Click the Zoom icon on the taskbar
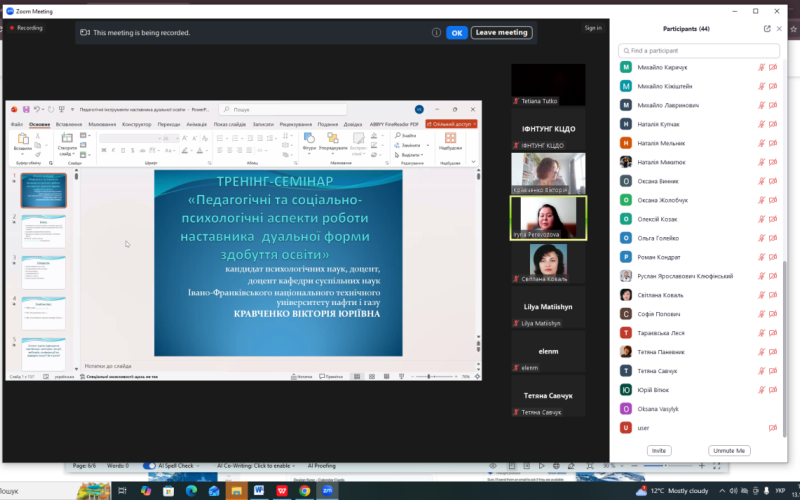The height and width of the screenshot is (500, 800). pyautogui.click(x=327, y=491)
